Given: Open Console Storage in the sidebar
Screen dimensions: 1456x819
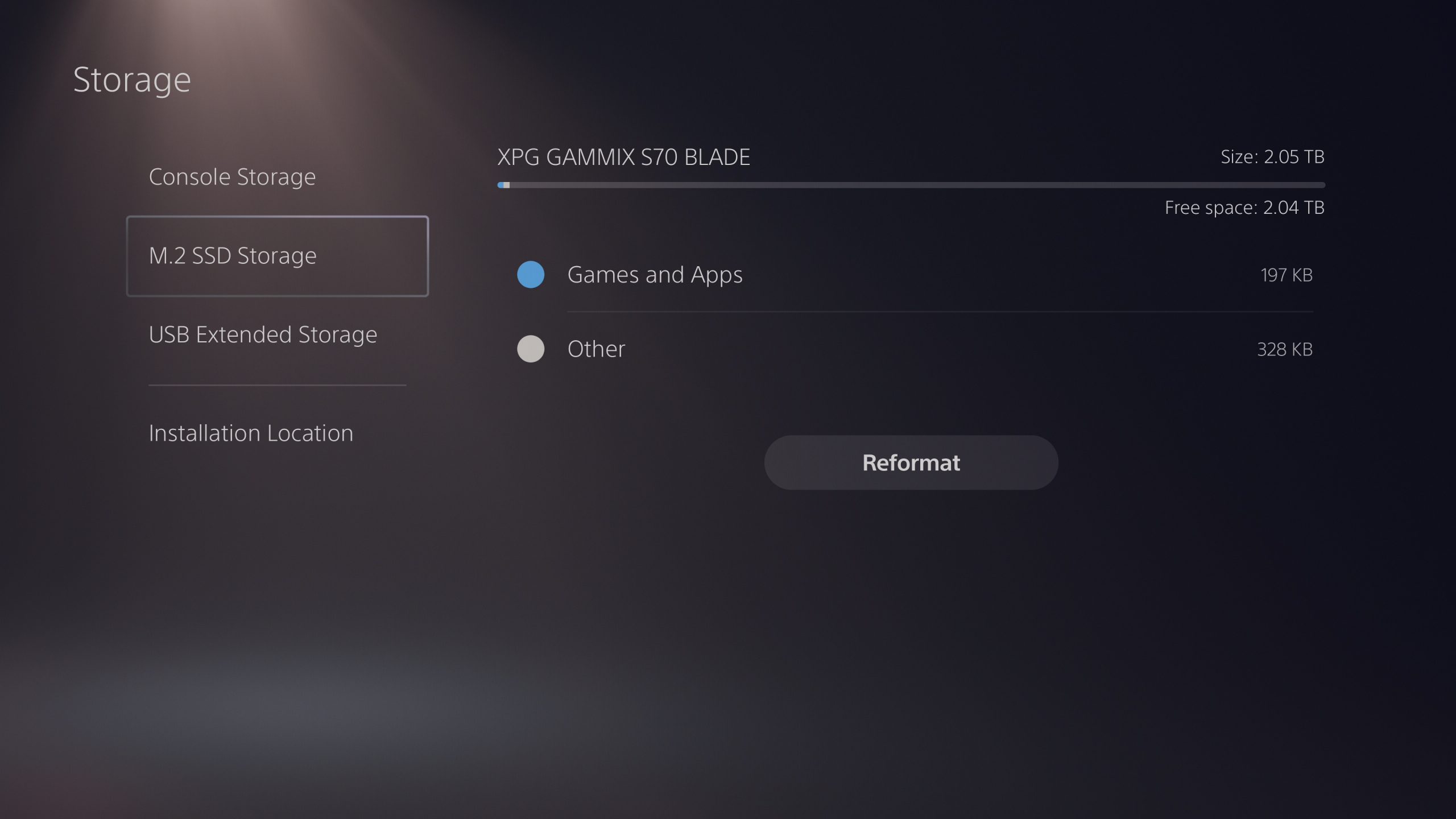Looking at the screenshot, I should 232,177.
